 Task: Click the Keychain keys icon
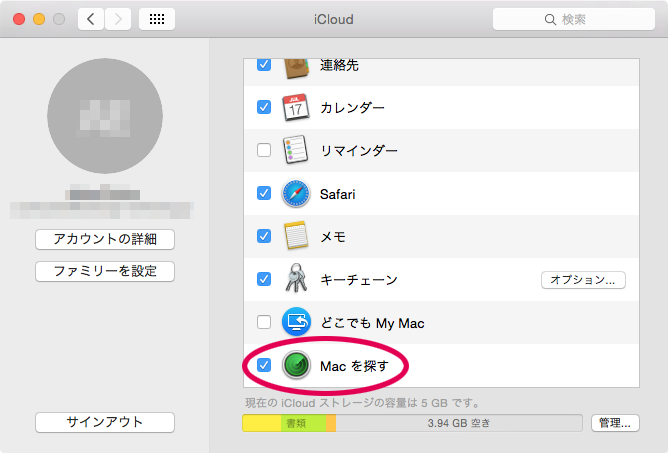pos(296,278)
